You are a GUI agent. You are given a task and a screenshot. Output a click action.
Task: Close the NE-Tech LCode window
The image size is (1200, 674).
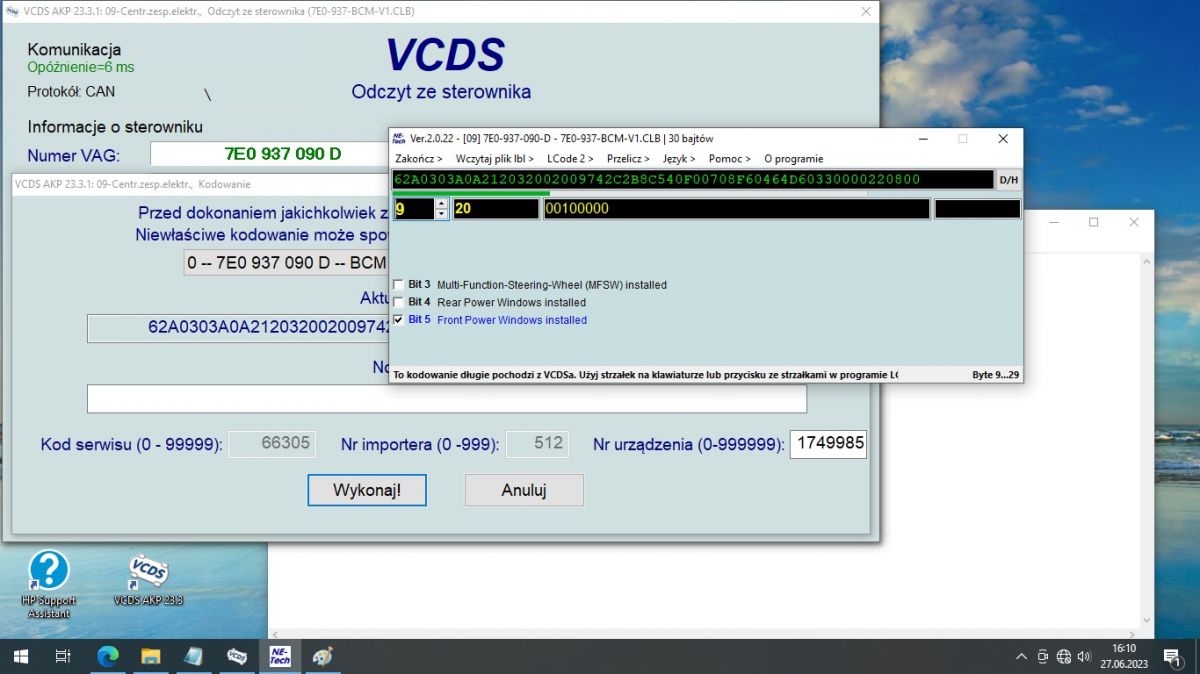(x=1002, y=138)
